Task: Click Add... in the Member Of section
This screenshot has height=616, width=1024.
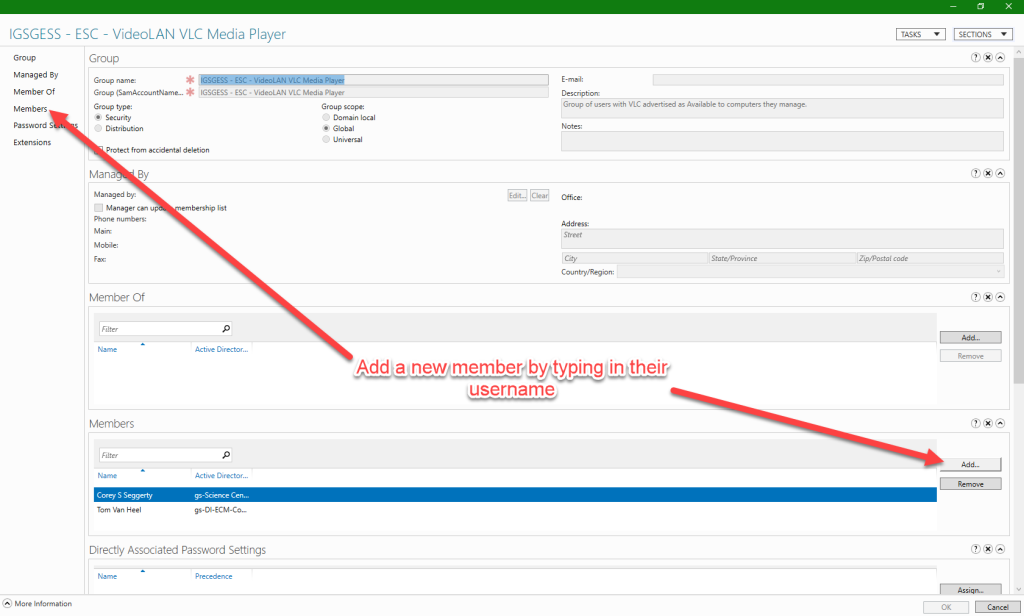Action: [970, 338]
